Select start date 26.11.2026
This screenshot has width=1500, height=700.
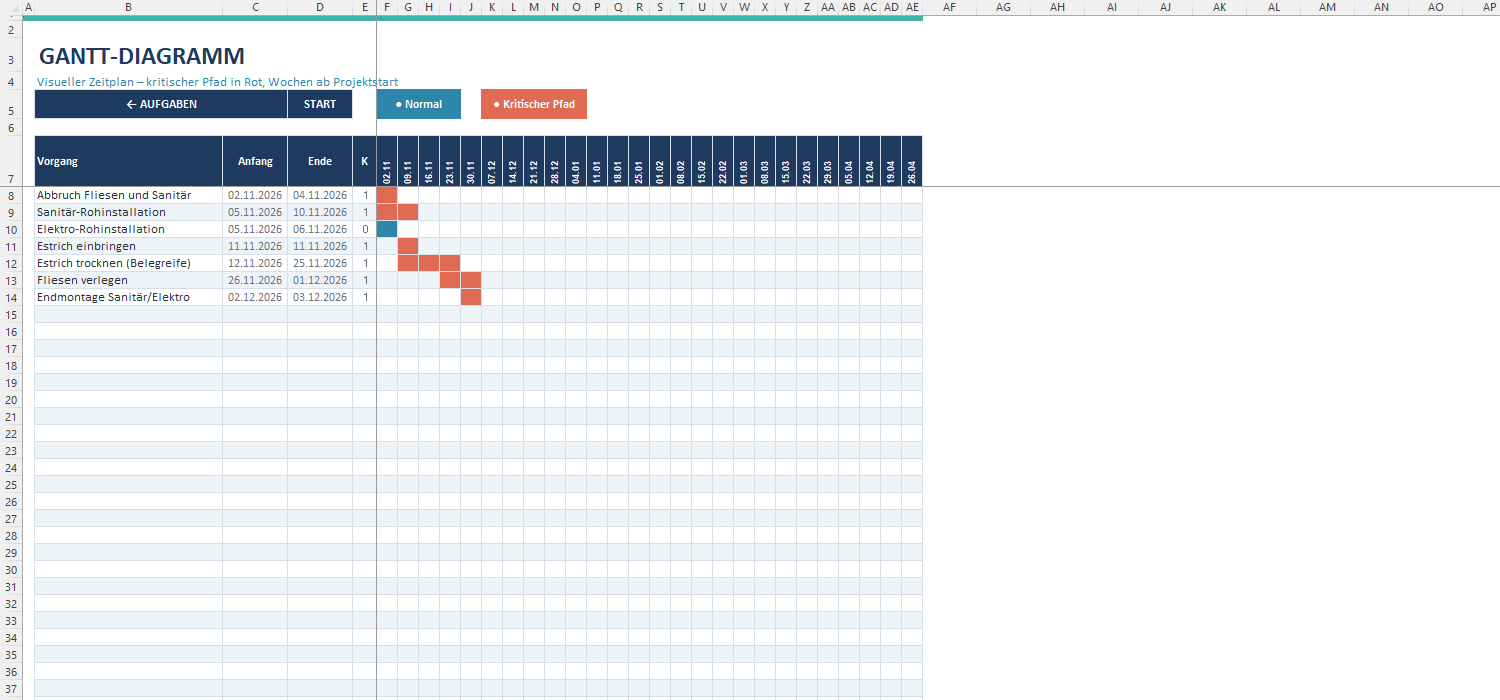[x=255, y=280]
